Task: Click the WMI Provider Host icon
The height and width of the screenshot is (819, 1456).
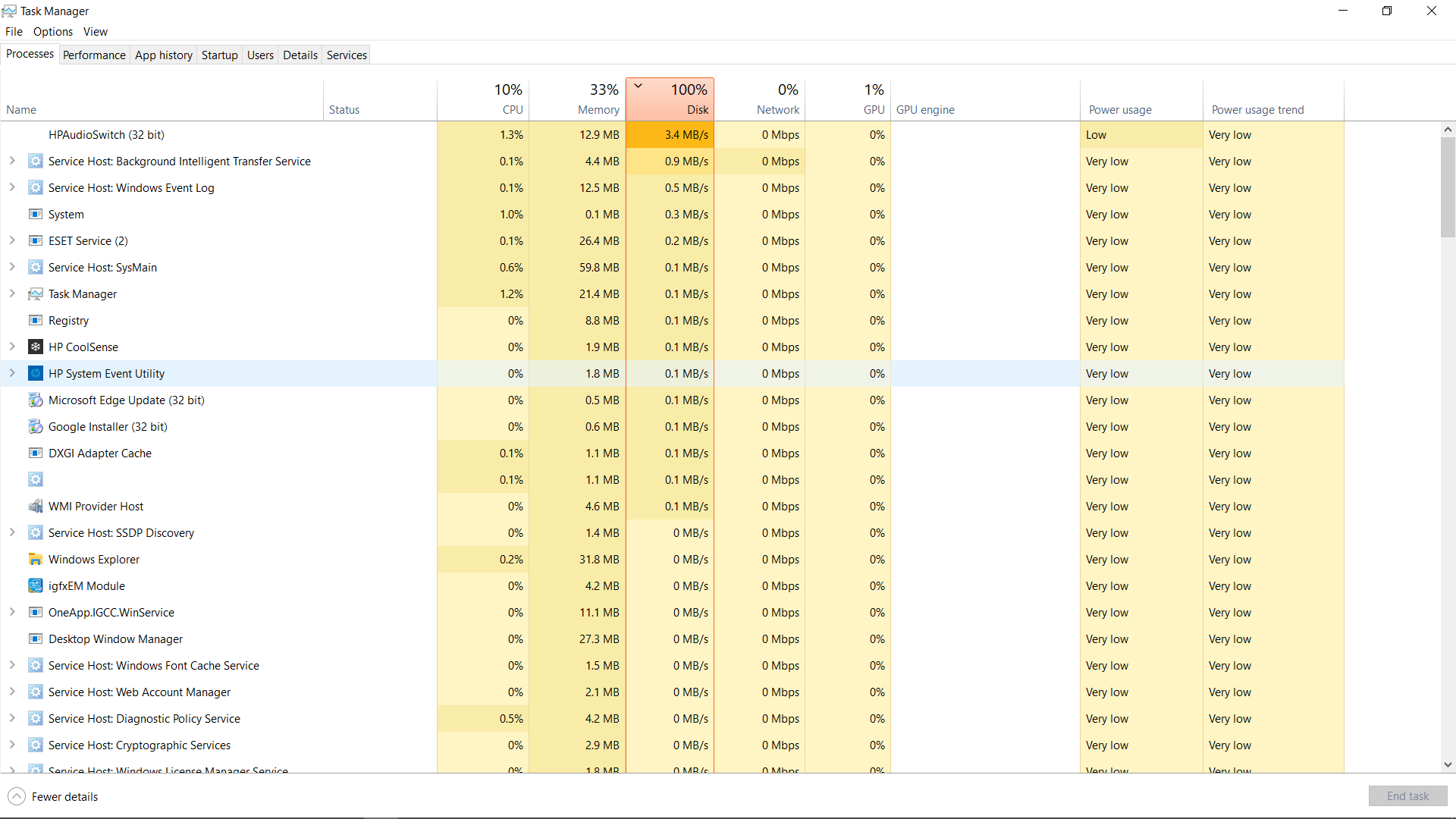Action: [36, 507]
